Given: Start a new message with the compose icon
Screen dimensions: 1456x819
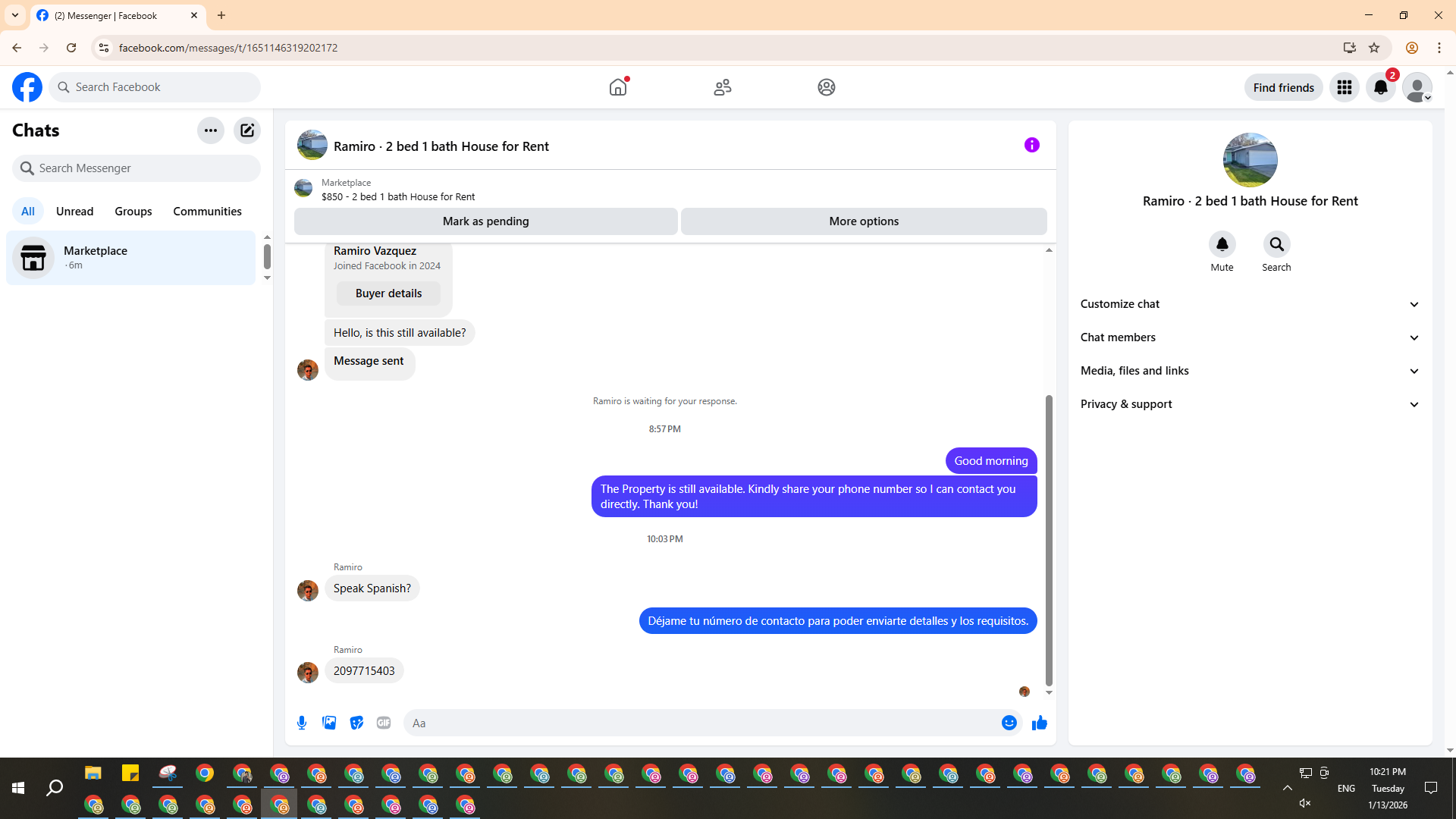Looking at the screenshot, I should (247, 130).
